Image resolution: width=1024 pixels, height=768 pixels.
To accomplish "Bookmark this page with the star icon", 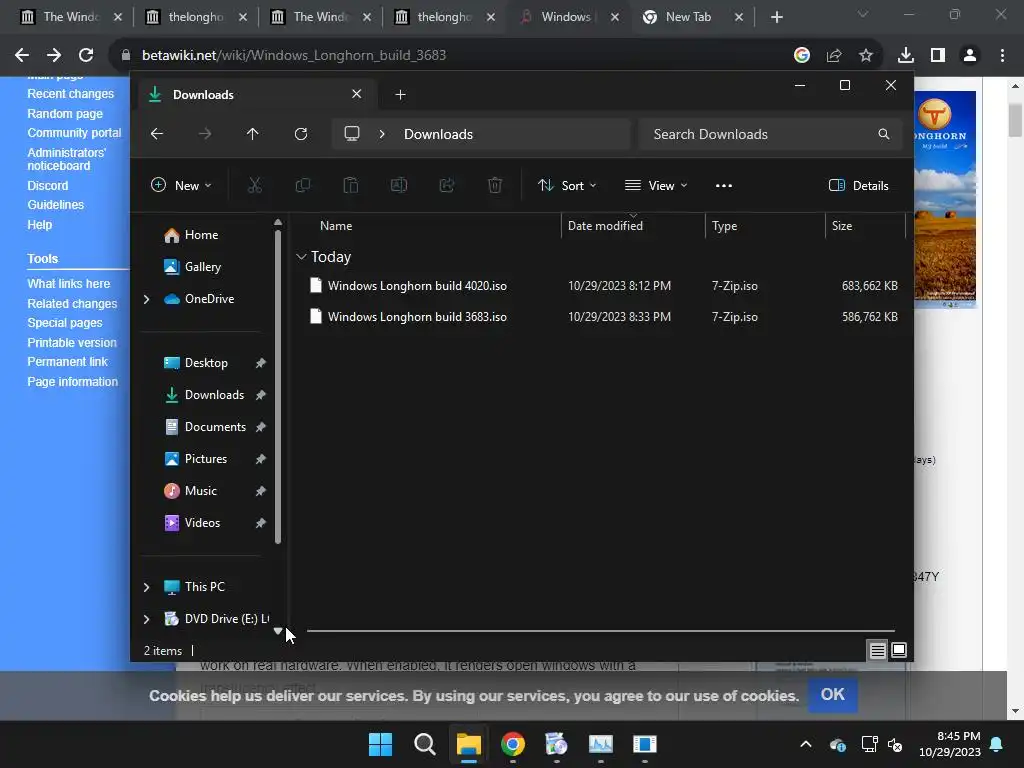I will coord(865,56).
